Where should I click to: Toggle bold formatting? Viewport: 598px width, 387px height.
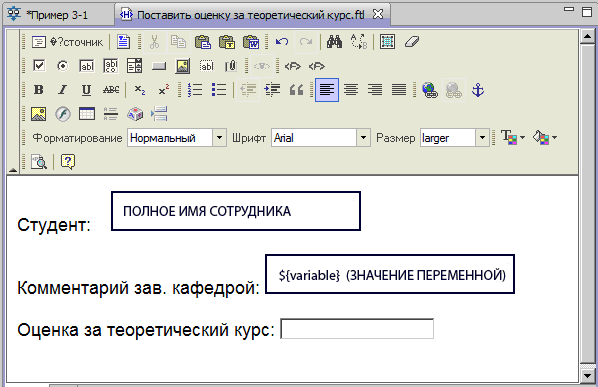(39, 90)
